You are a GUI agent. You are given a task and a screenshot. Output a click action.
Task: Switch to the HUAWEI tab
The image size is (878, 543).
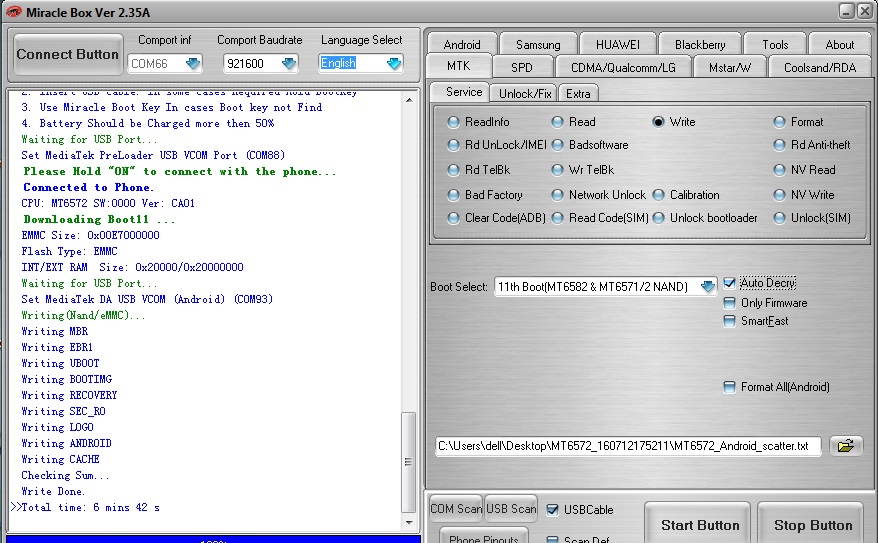(x=618, y=44)
